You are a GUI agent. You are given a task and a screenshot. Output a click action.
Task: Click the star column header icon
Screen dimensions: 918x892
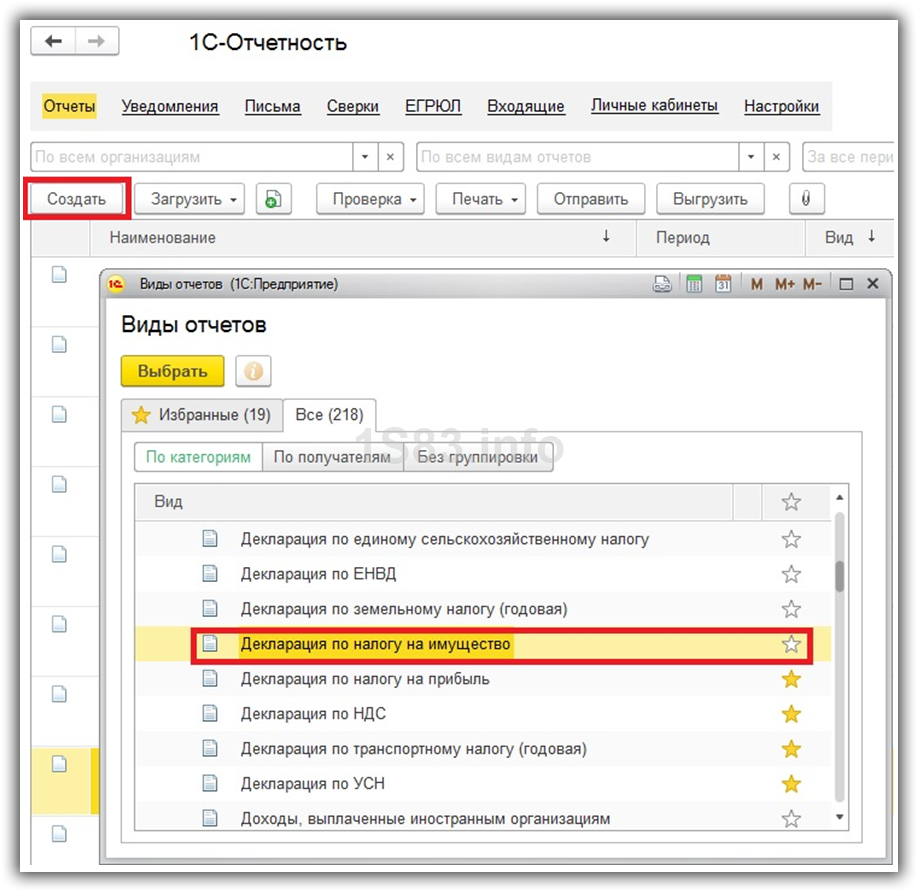[791, 502]
